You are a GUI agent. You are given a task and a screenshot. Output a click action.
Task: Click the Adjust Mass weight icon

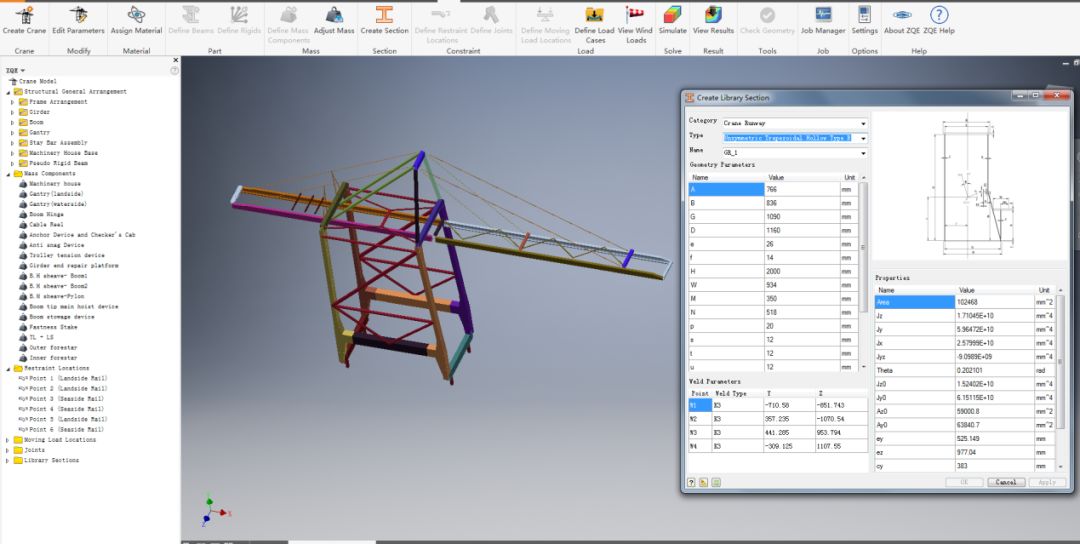click(x=334, y=15)
